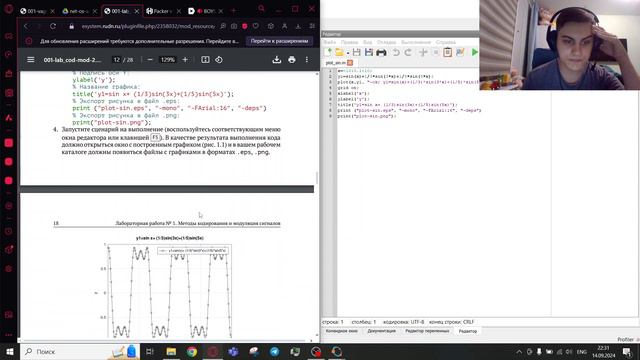Close the Packer browser tab
Viewport: 640px width, 360px height.
point(179,11)
